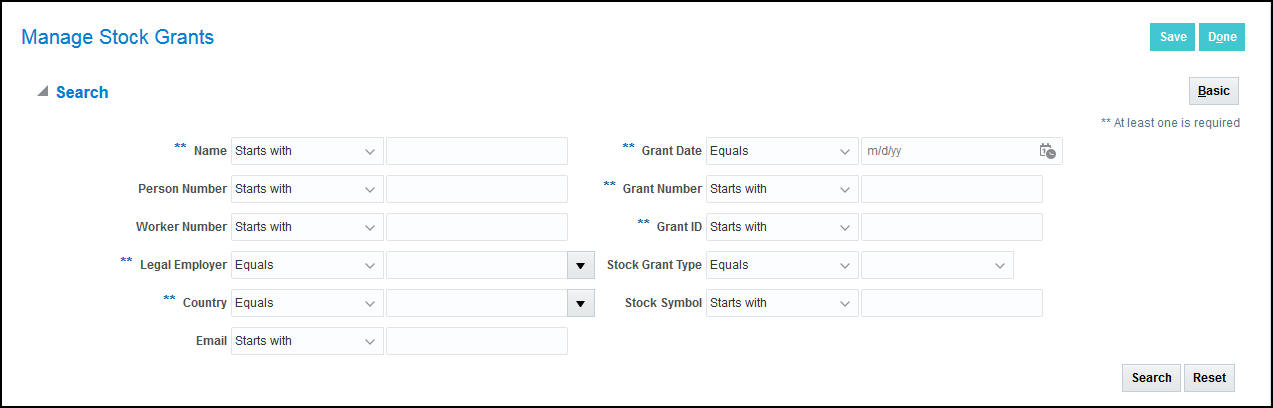The width and height of the screenshot is (1273, 408).
Task: Click the Save button
Action: [x=1172, y=37]
